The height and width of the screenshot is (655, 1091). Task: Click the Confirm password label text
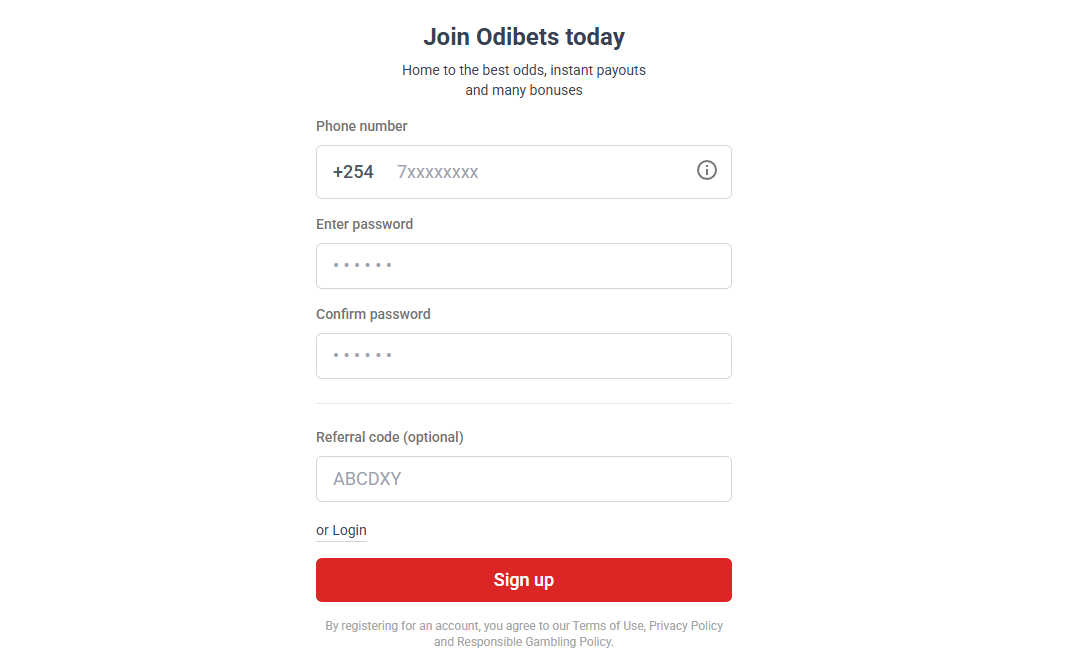point(373,314)
